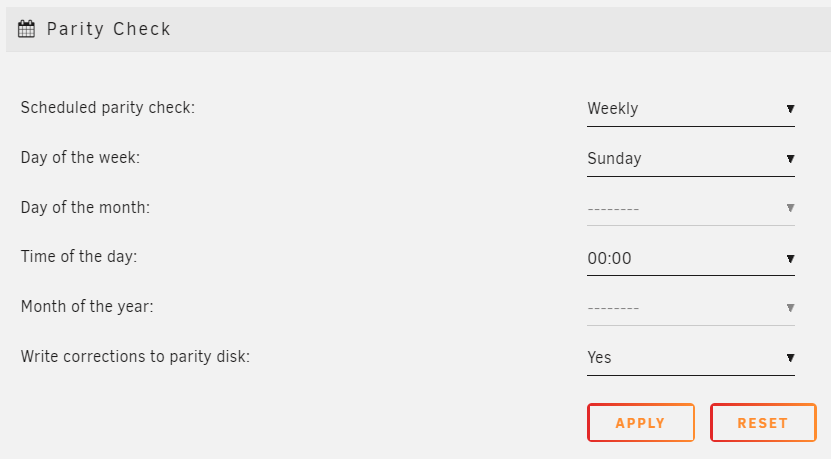
Task: Click the Parity Check section title
Action: click(x=109, y=29)
